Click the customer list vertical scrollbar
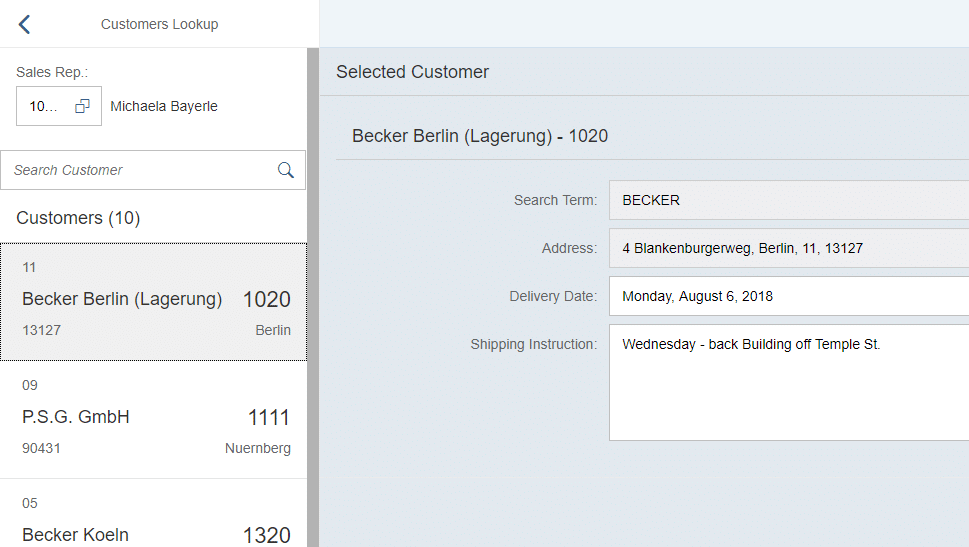 coord(313,297)
